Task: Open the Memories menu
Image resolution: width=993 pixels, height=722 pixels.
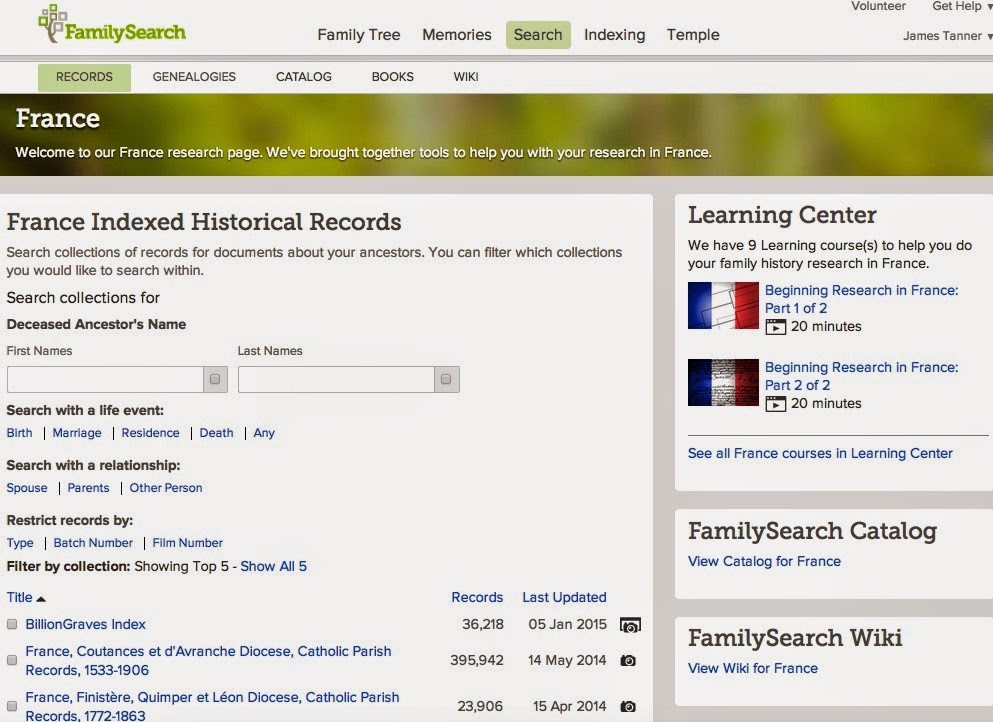Action: (457, 35)
